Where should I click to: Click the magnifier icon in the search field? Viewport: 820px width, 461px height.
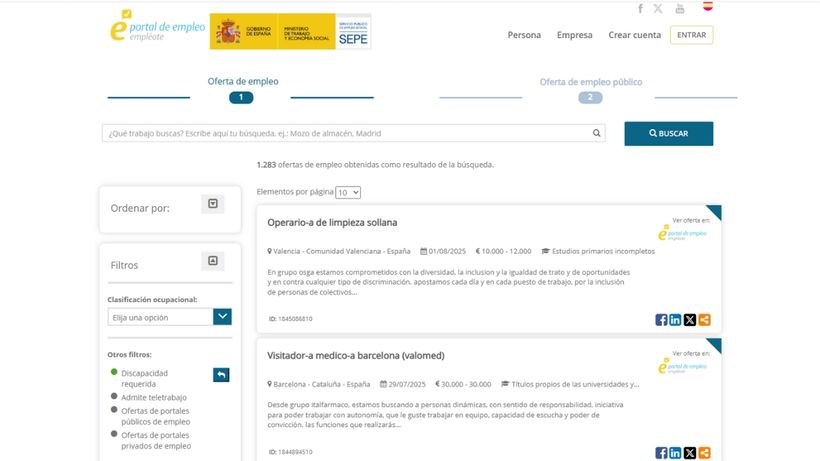click(x=597, y=133)
